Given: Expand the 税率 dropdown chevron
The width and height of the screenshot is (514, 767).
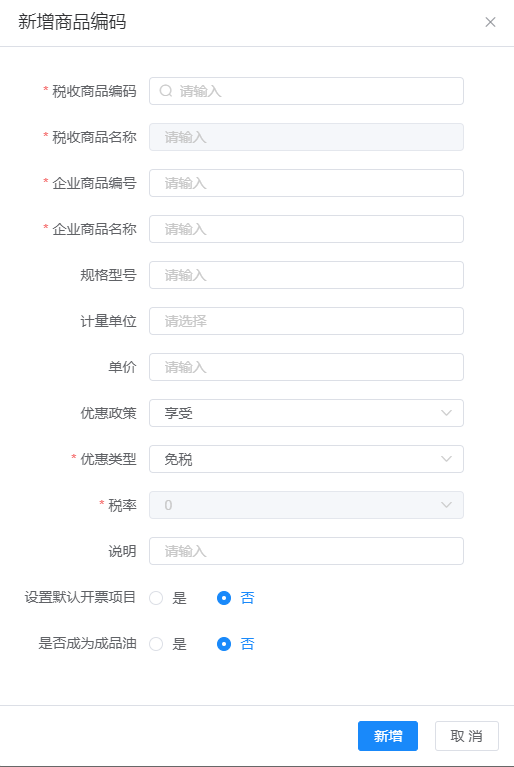Looking at the screenshot, I should coord(446,505).
